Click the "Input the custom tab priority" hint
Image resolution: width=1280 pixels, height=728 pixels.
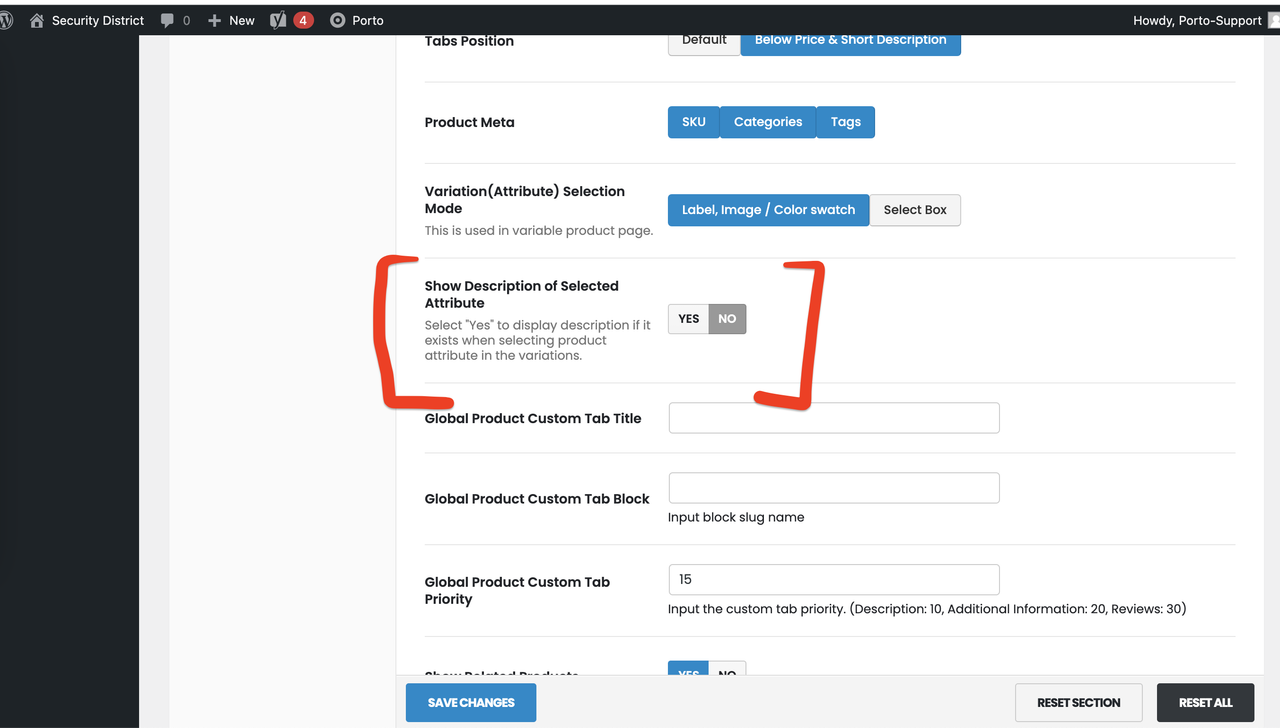(x=927, y=609)
